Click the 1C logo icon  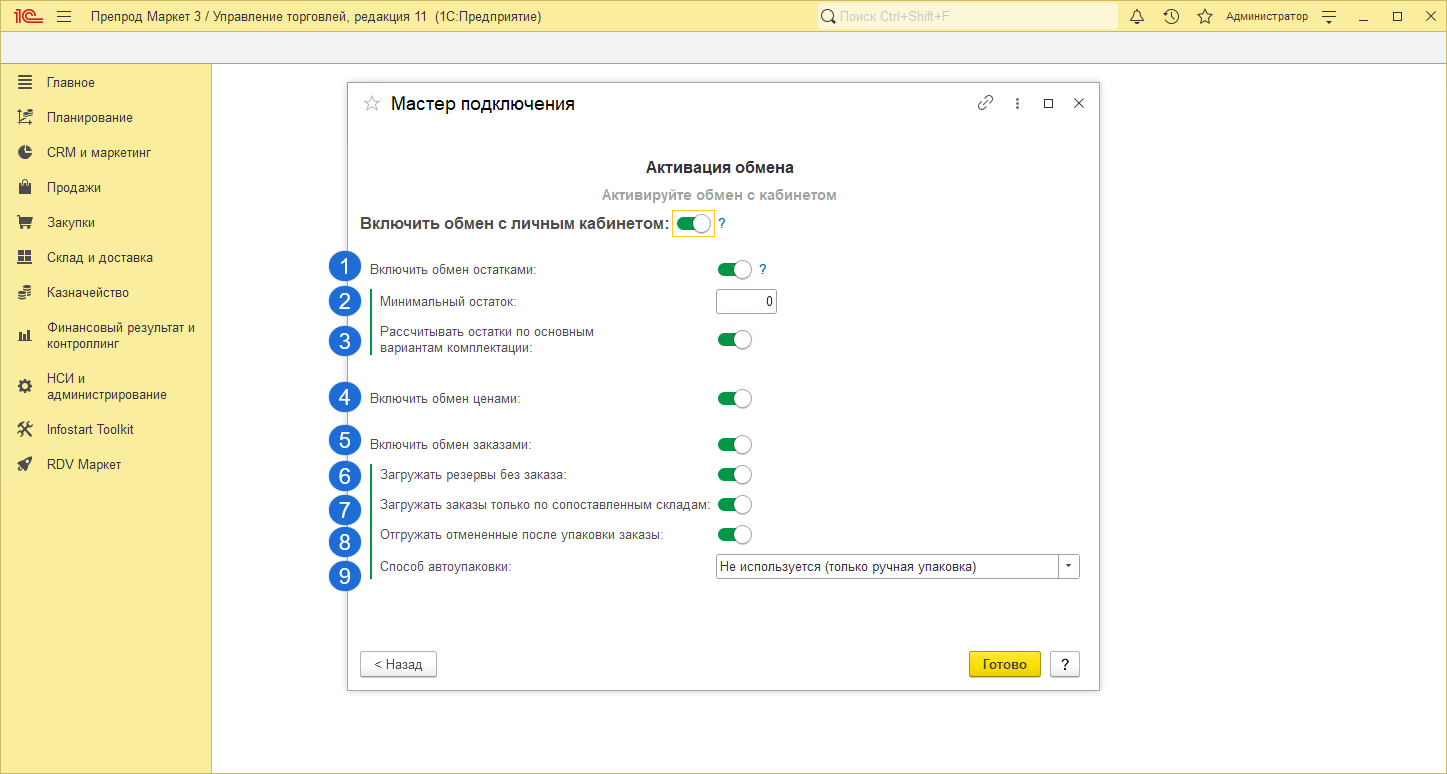click(x=27, y=17)
